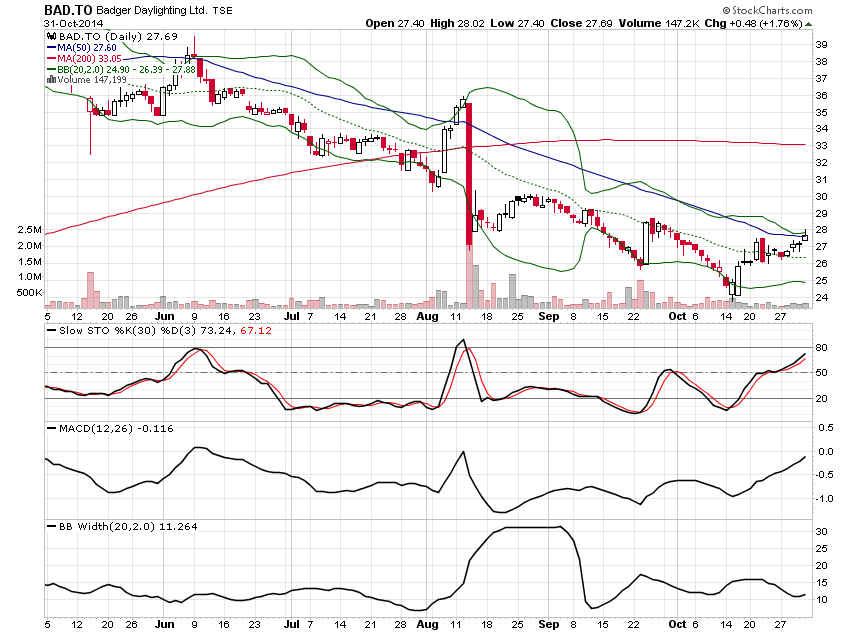The image size is (850, 633).
Task: Click the red 67.12 stochastic %D value
Action: [x=256, y=331]
